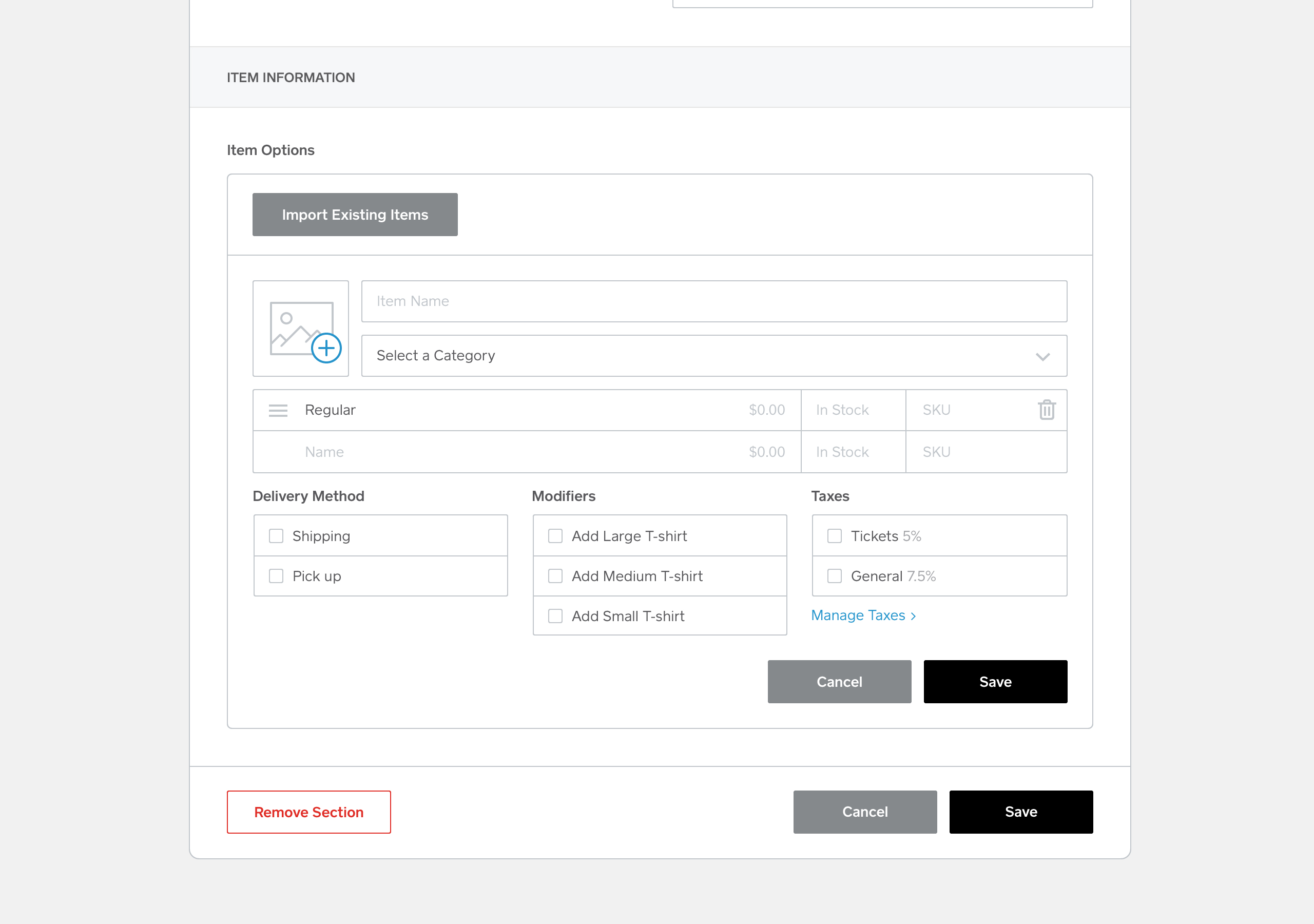
Task: Delete the Regular variation with trash icon
Action: 1046,410
